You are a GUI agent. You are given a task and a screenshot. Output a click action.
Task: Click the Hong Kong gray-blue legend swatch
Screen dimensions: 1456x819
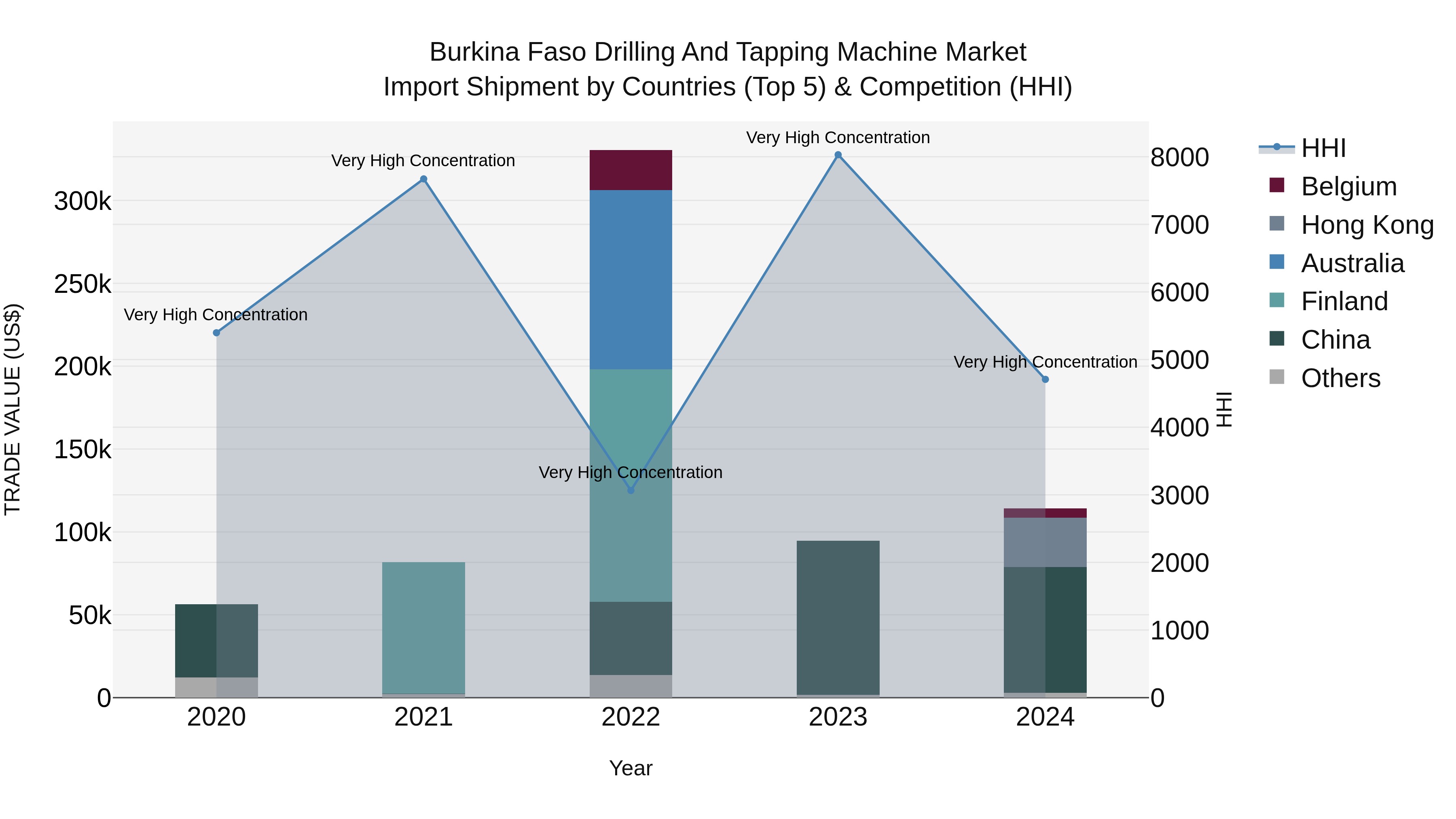(x=1276, y=224)
